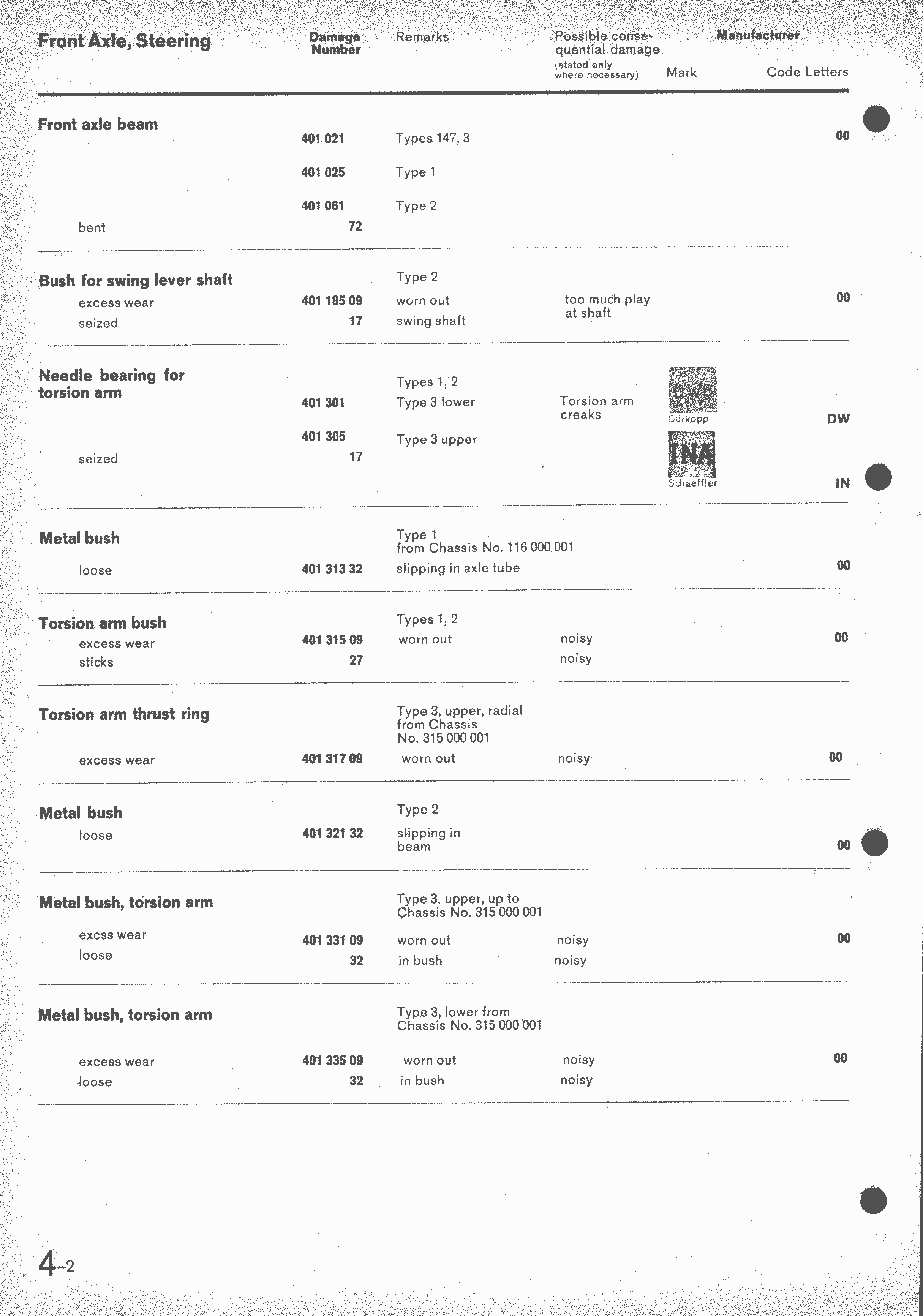The image size is (923, 1316).
Task: Select the "Front axle beam" section heading
Action: 98,124
